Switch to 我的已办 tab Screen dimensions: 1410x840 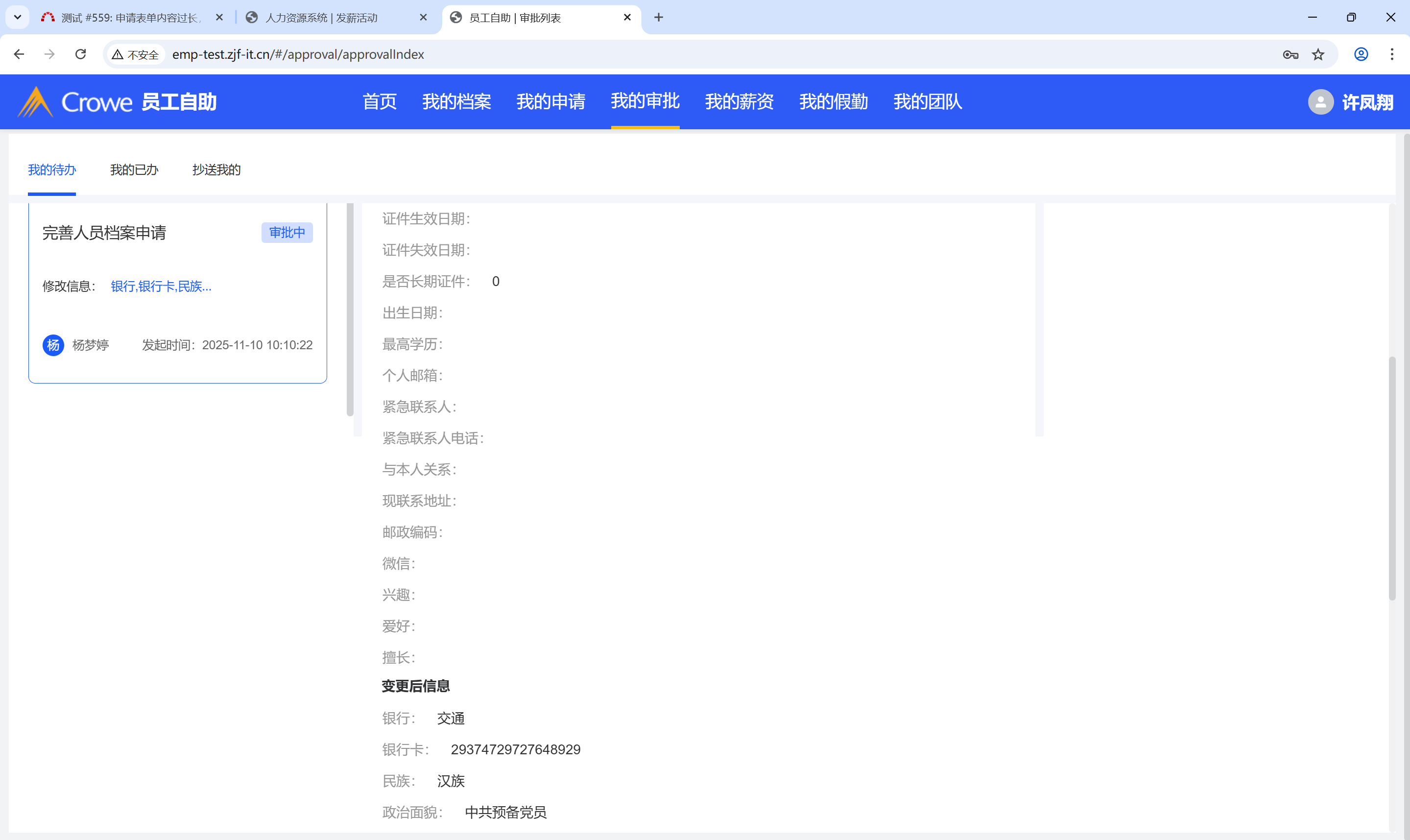click(134, 170)
